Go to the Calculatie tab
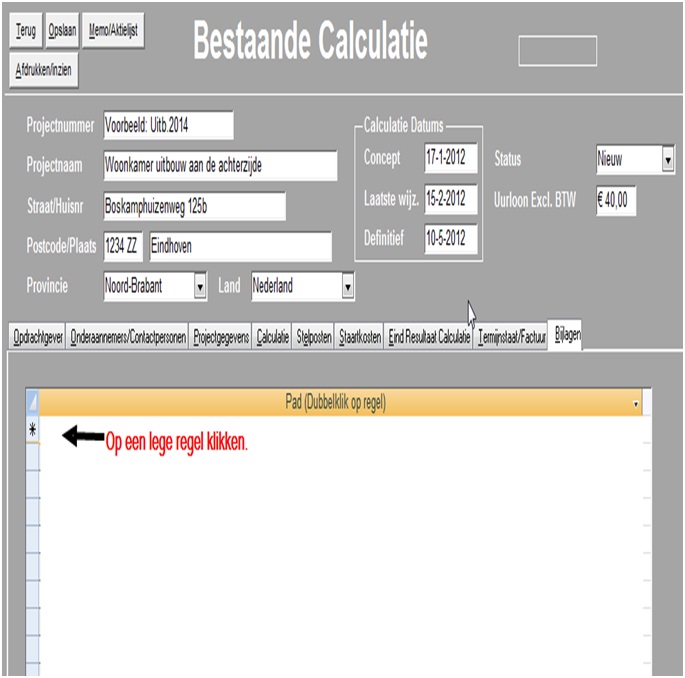 273,339
